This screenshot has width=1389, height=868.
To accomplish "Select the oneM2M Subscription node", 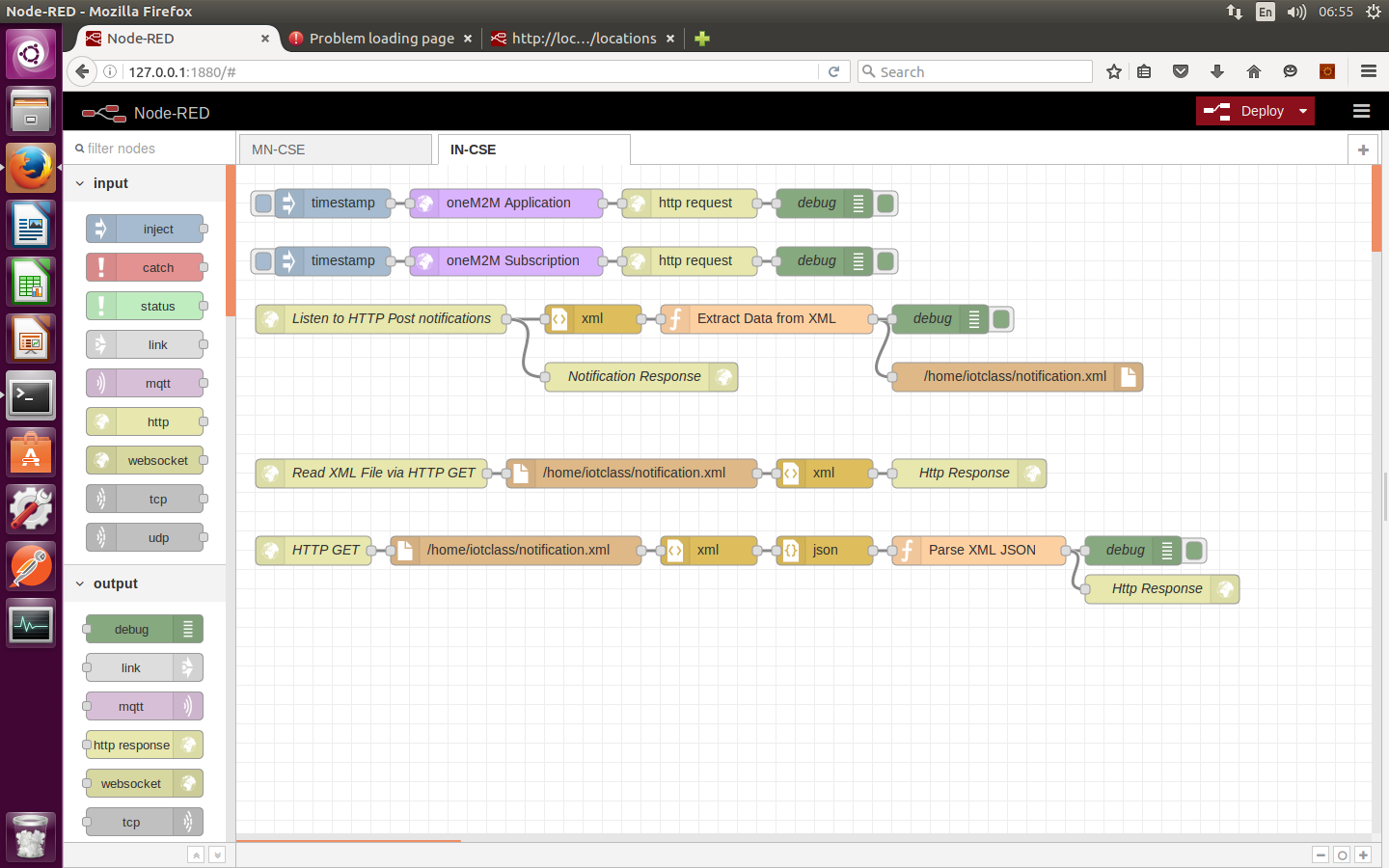I will 506,261.
